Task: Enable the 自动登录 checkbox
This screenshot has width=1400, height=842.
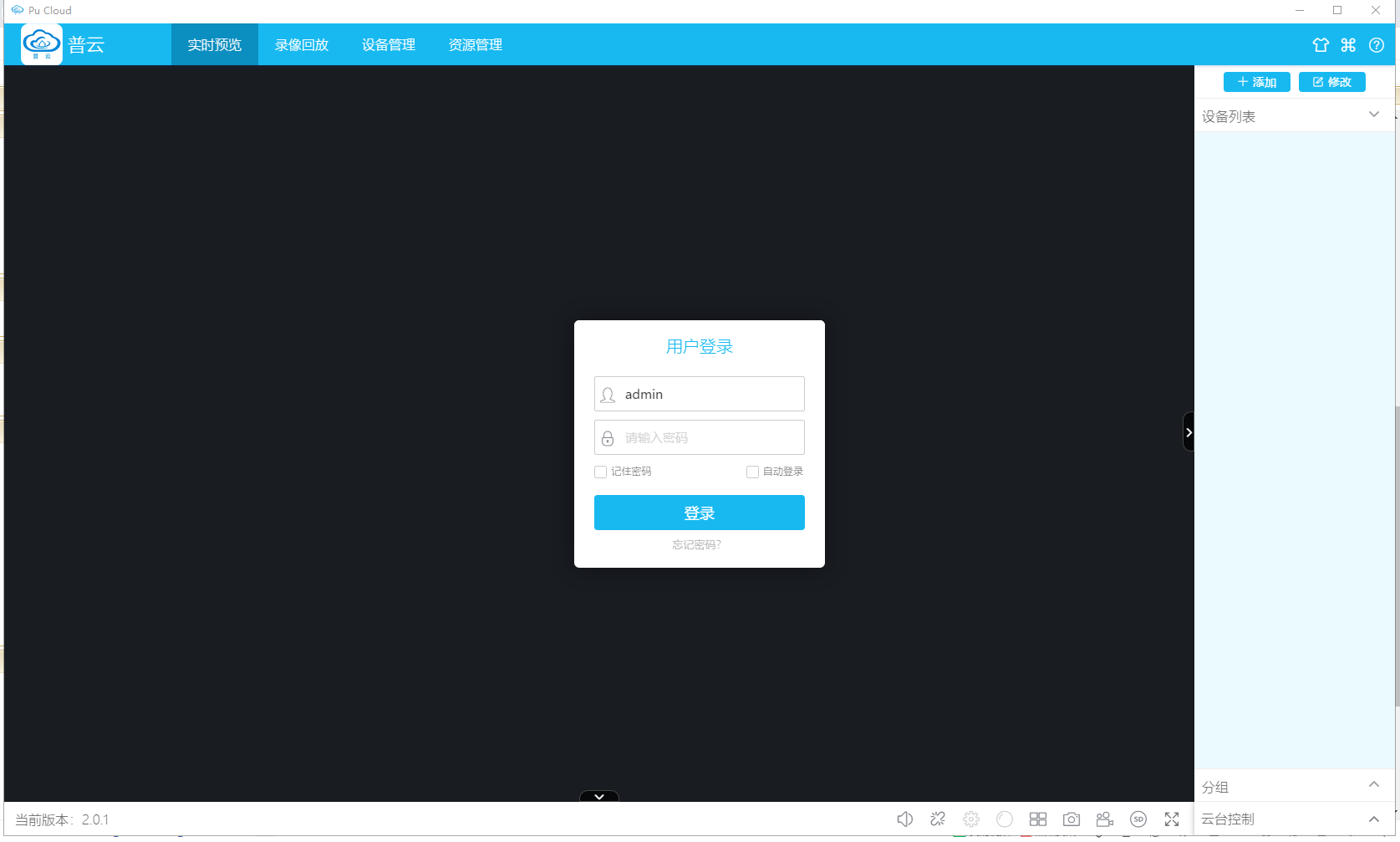Action: [x=752, y=472]
